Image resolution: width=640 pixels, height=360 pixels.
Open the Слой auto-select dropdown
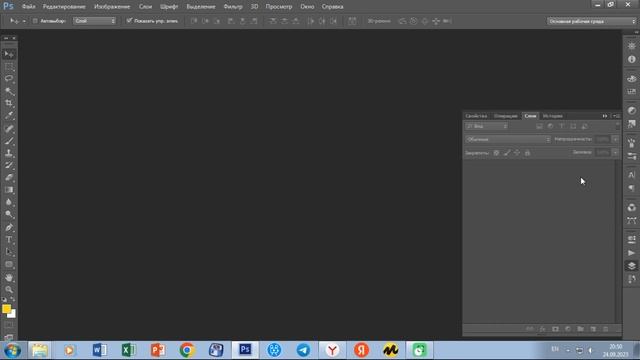(x=94, y=21)
